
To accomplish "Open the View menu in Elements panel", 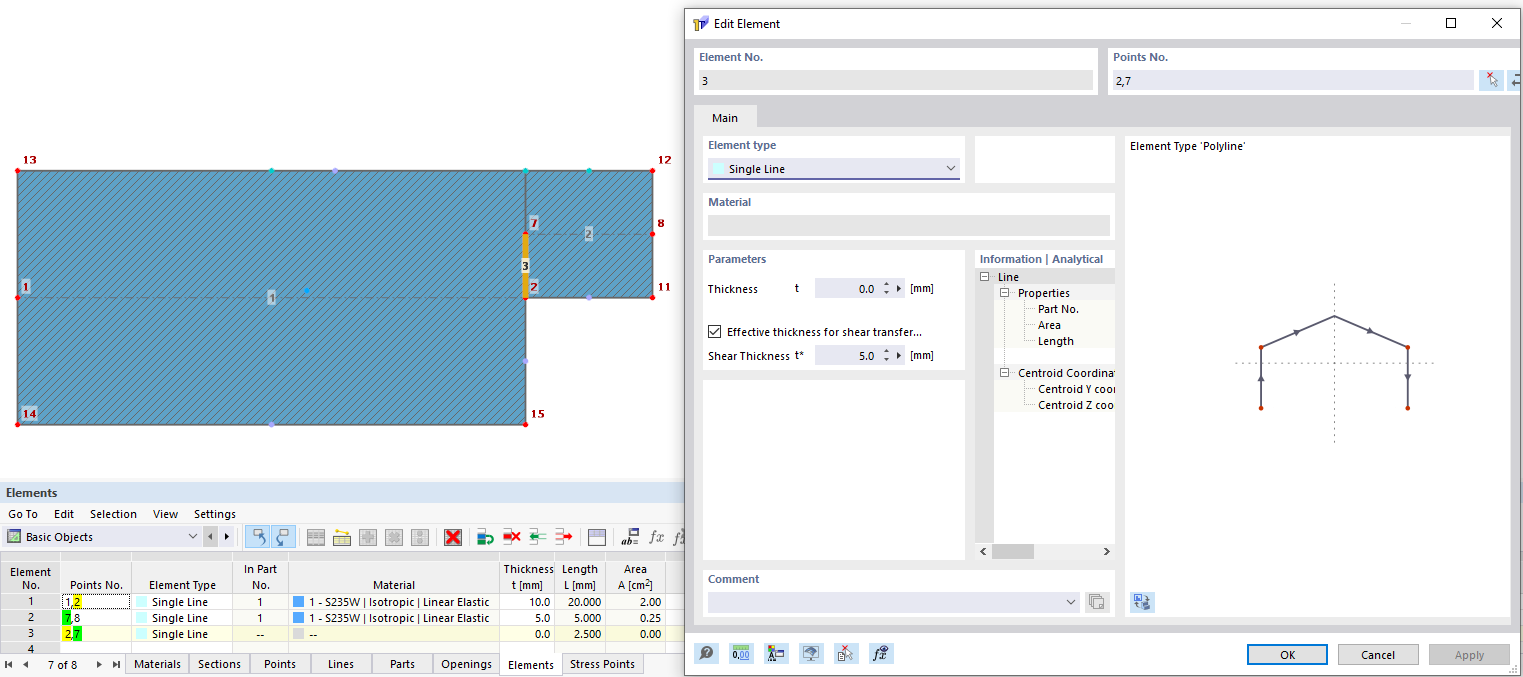I will tap(165, 514).
